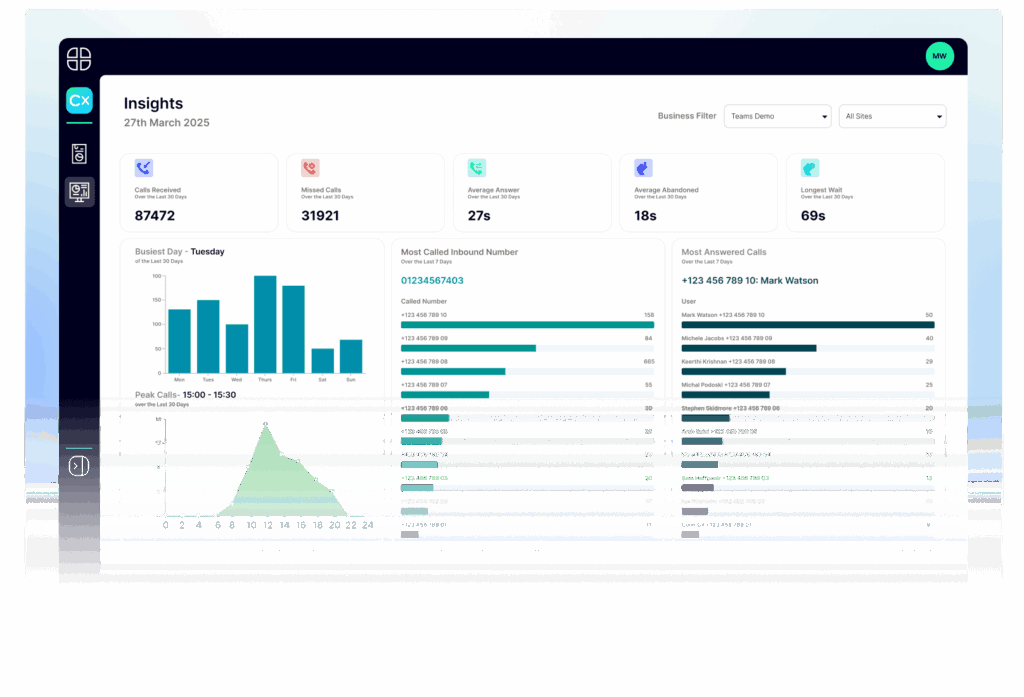Click the Business Filter label
Image resolution: width=1024 pixels, height=697 pixels.
point(686,116)
